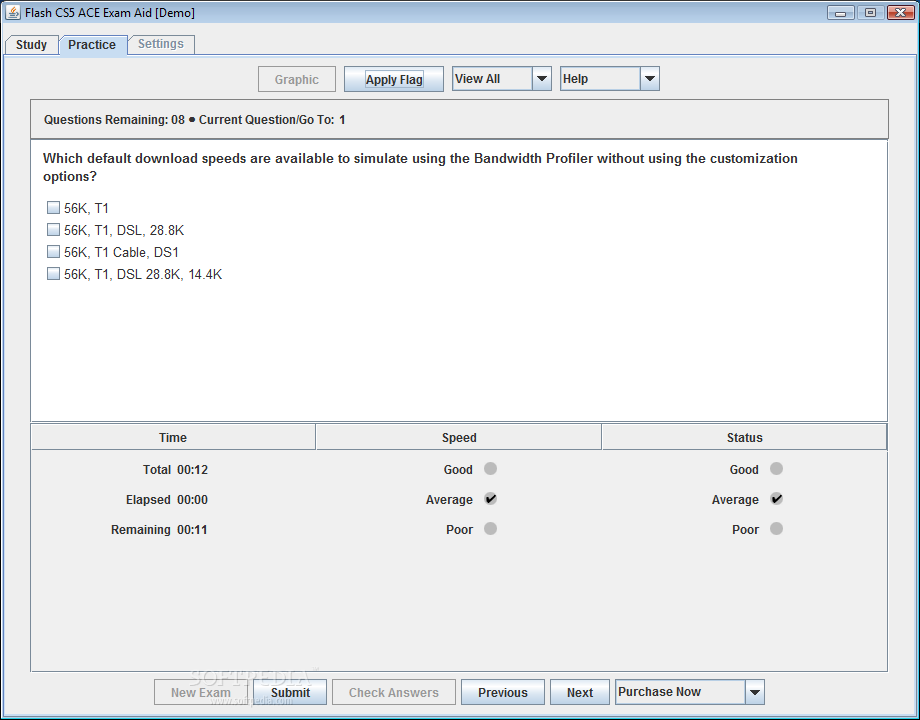The width and height of the screenshot is (920, 720).
Task: Click the Speed column header
Action: click(x=459, y=437)
